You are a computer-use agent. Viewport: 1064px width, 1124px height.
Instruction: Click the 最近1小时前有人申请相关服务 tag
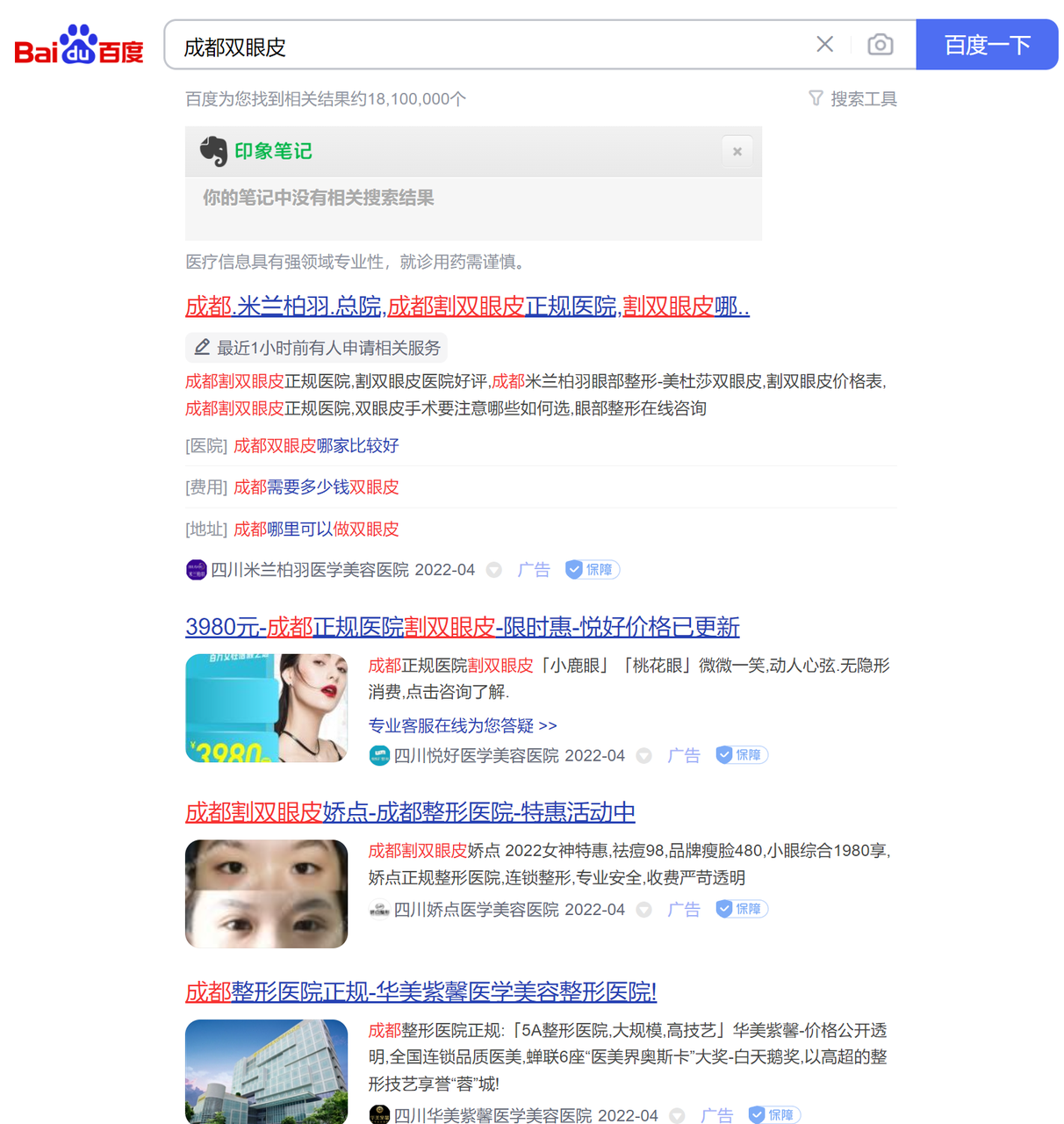tap(317, 348)
